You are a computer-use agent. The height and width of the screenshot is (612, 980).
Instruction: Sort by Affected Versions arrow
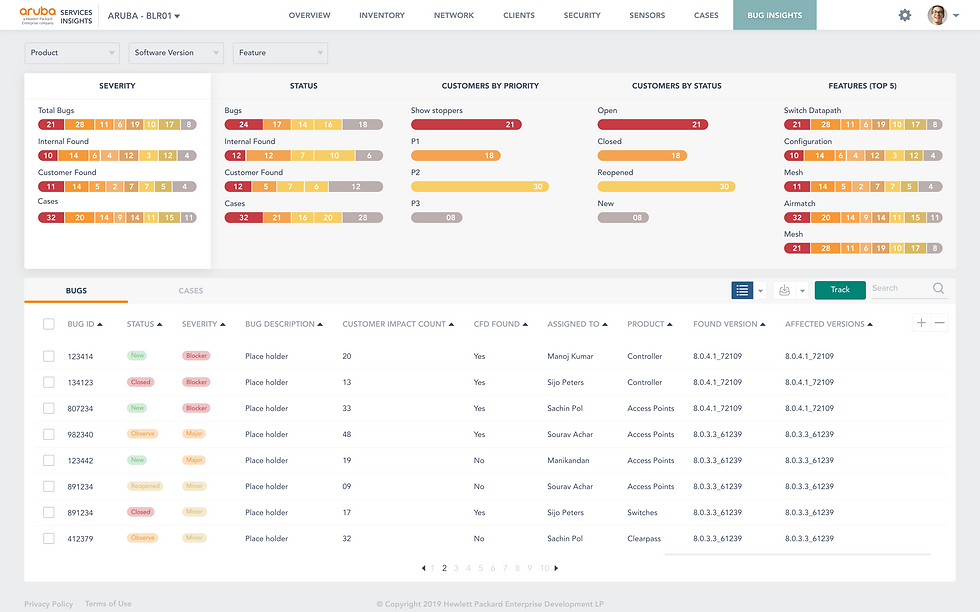870,324
